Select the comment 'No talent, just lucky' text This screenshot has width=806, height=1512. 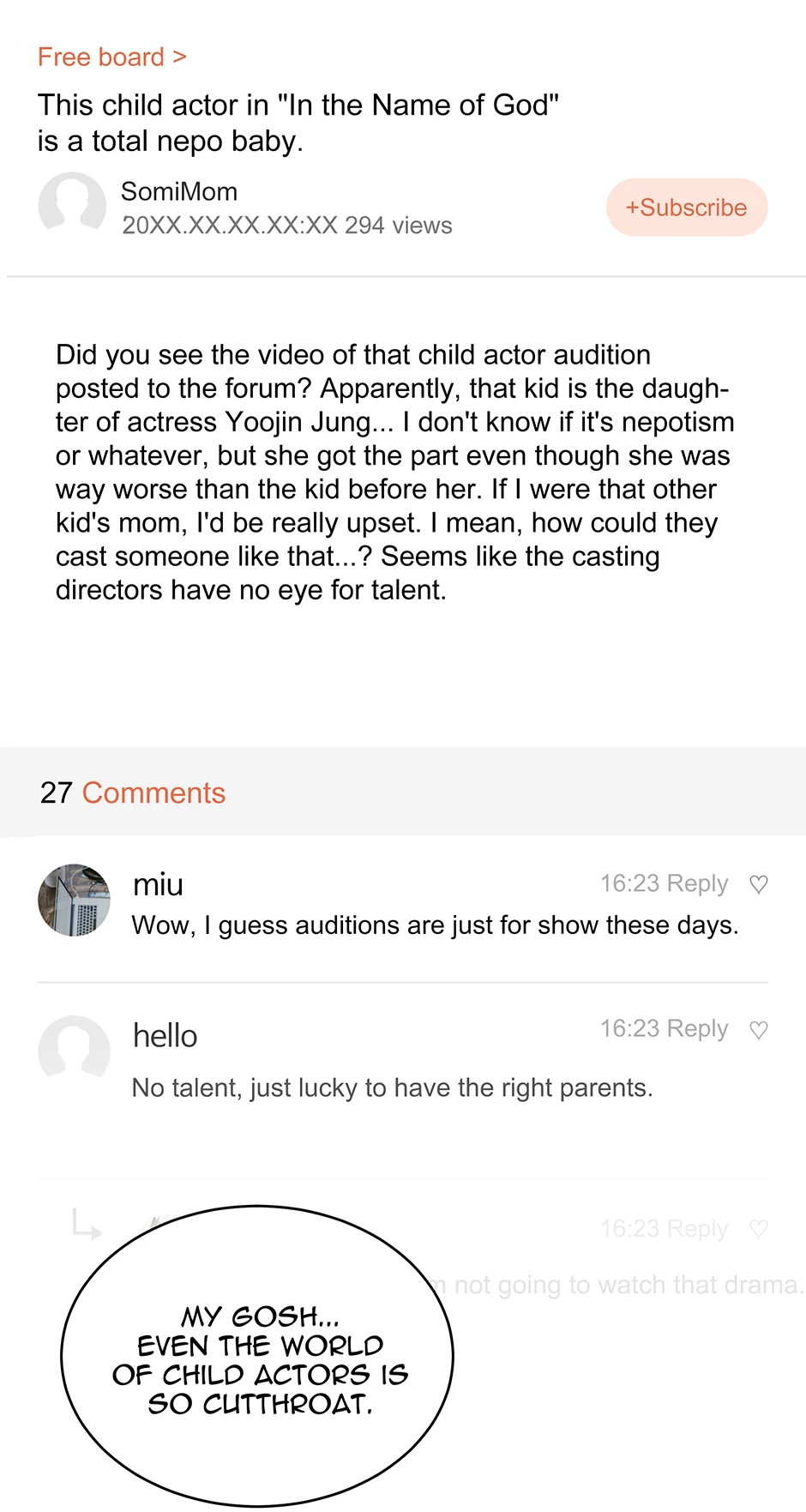click(392, 1087)
